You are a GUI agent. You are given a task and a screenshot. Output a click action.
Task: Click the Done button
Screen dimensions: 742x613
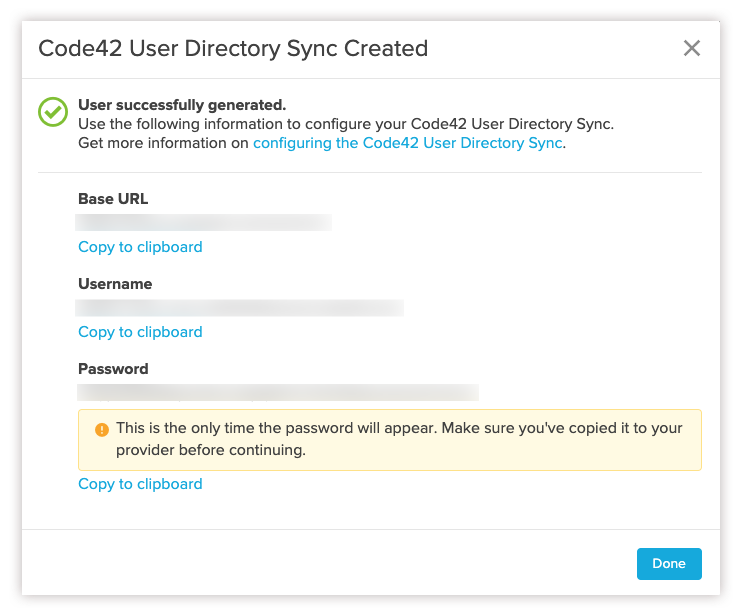669,563
